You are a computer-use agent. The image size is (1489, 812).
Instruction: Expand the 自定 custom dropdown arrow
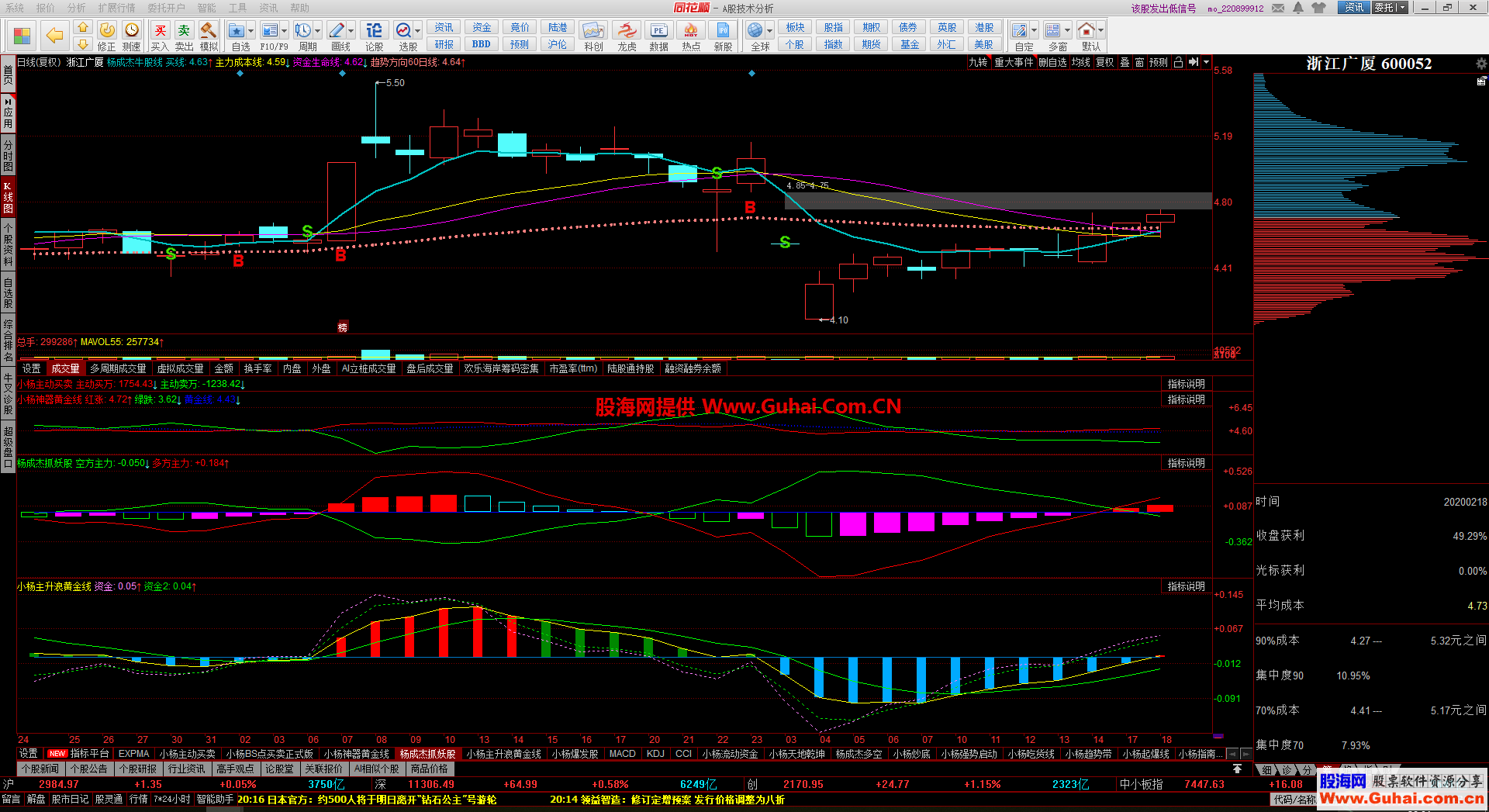[x=1035, y=31]
